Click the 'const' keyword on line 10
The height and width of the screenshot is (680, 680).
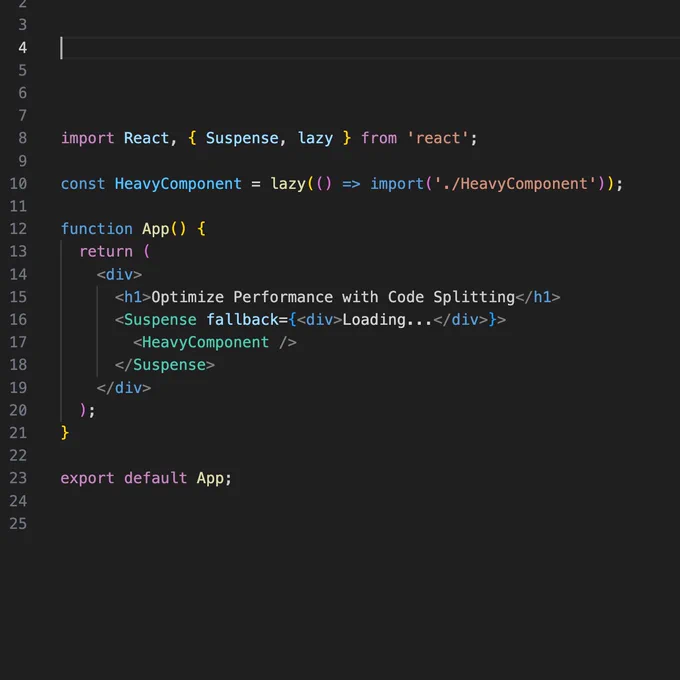point(83,184)
